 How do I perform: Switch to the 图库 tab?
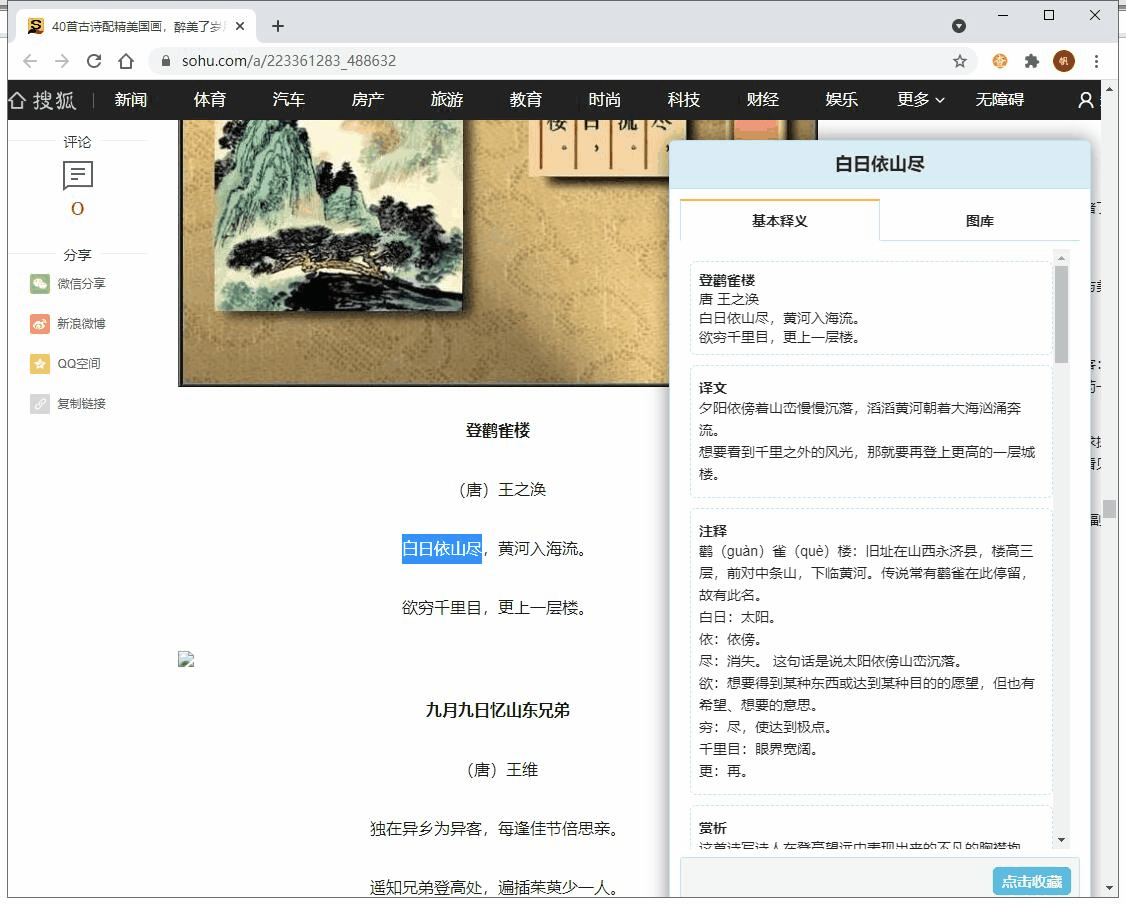pyautogui.click(x=980, y=221)
